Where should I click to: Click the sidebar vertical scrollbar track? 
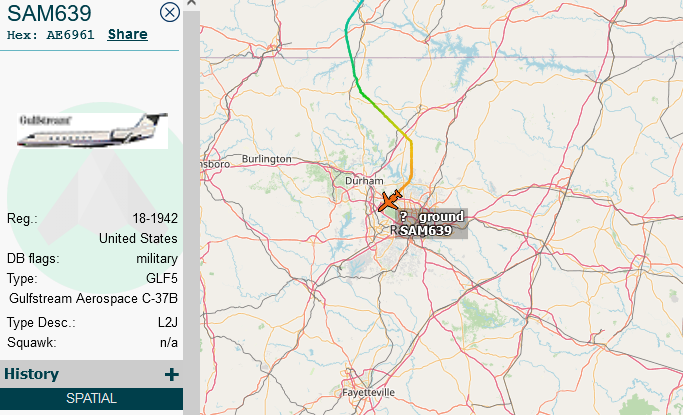point(191,209)
